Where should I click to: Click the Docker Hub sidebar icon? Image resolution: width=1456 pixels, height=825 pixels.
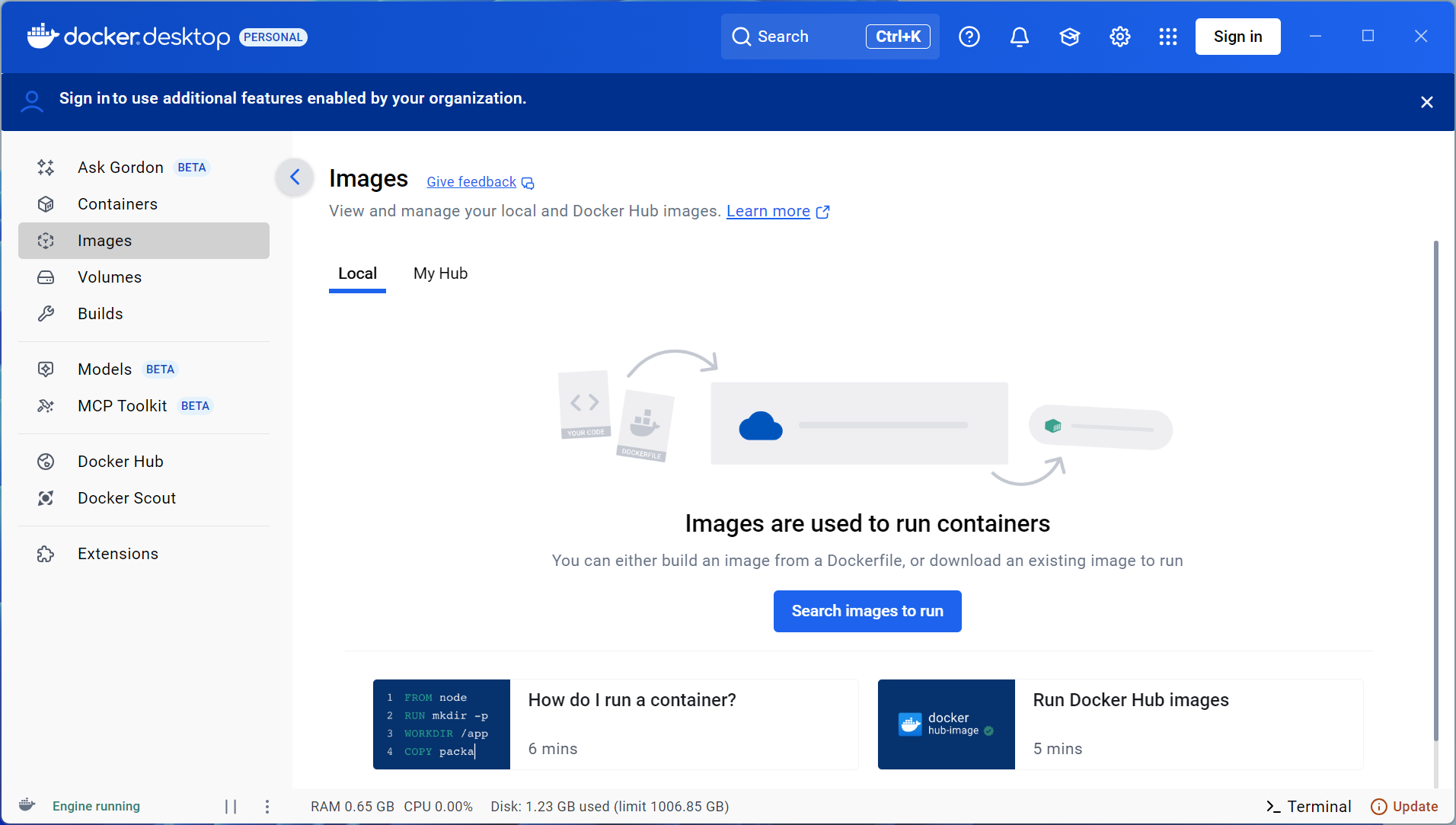(46, 462)
